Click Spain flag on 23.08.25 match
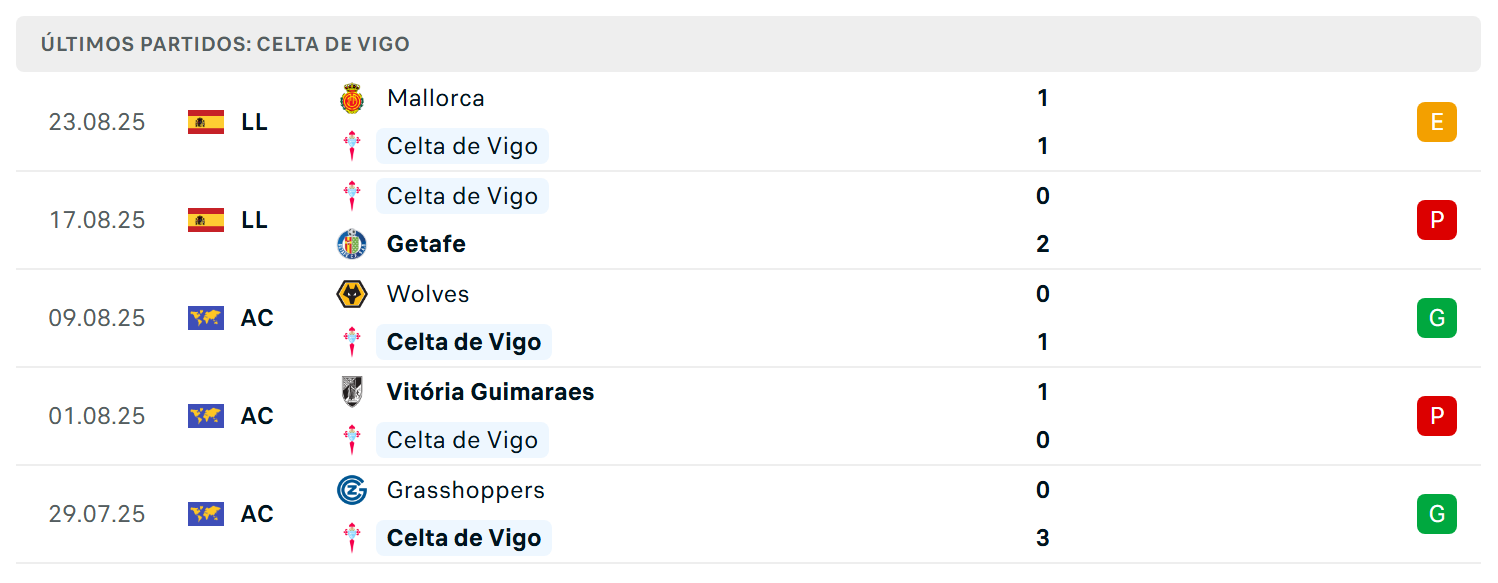Viewport: 1498px width, 583px height. pos(206,122)
